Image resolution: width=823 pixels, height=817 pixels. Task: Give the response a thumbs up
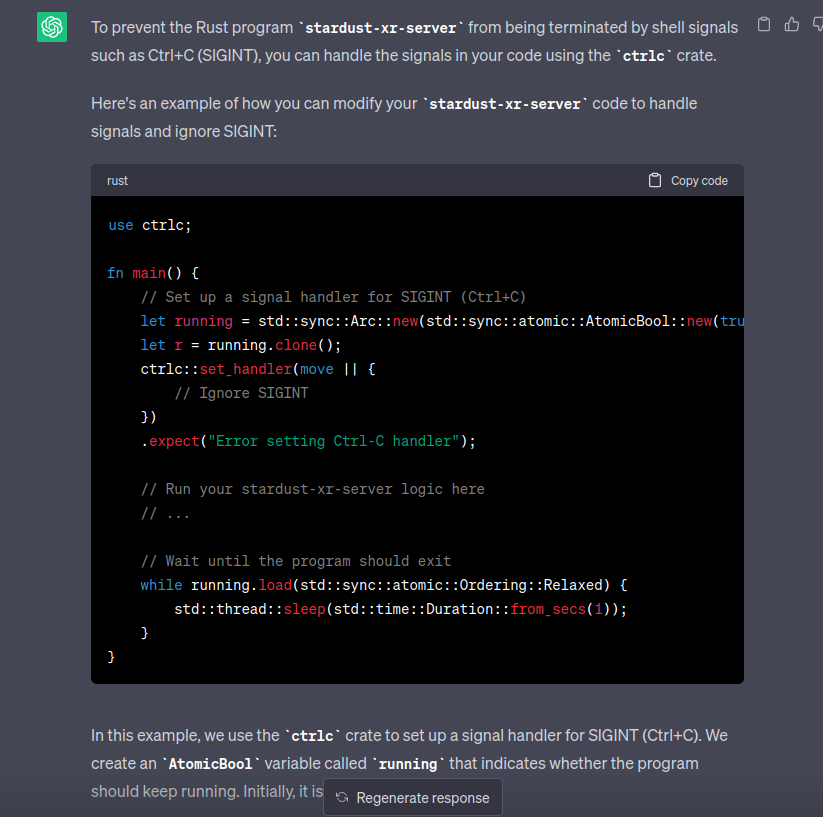792,24
